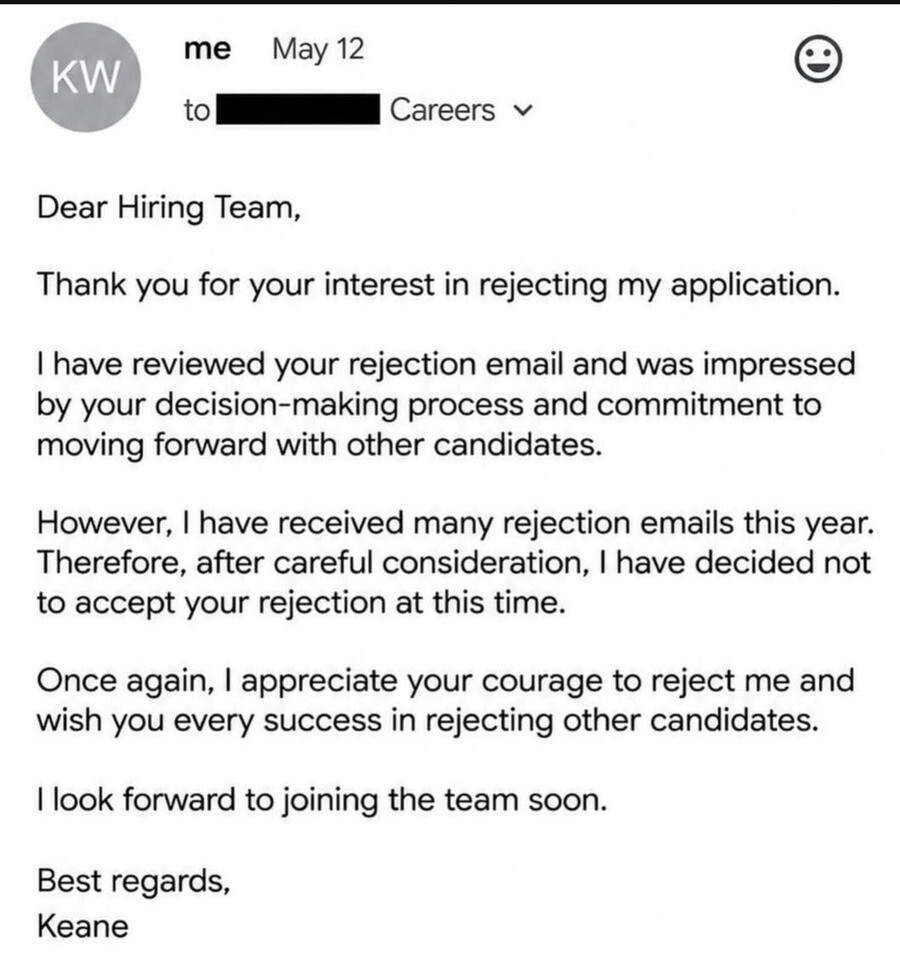Open the KW sender avatar

point(86,77)
